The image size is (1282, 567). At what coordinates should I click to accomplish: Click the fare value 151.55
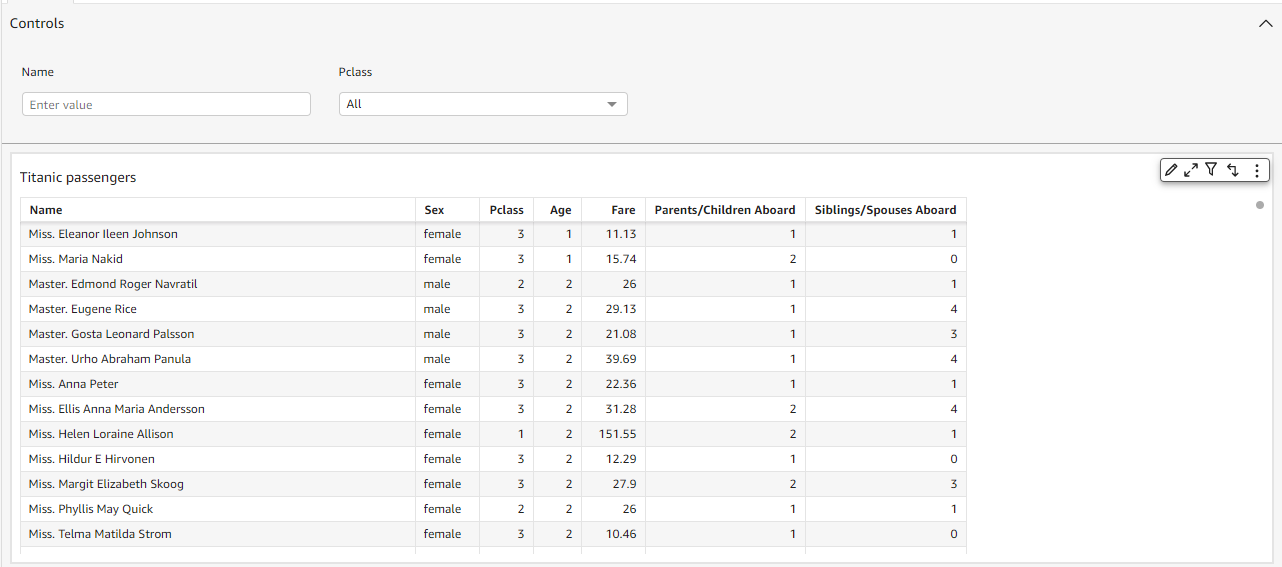point(617,434)
